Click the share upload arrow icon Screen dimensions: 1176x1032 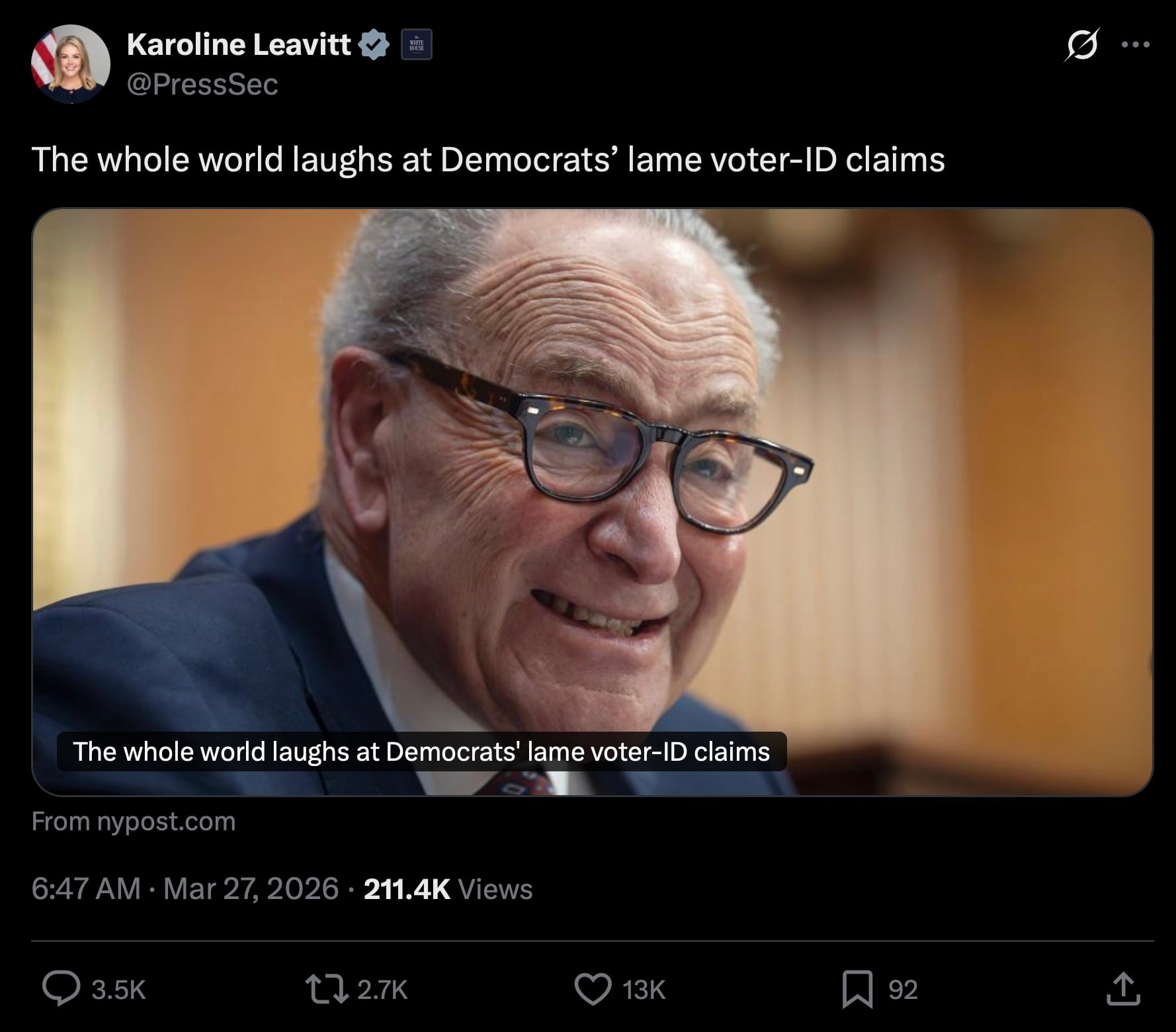pyautogui.click(x=1122, y=988)
